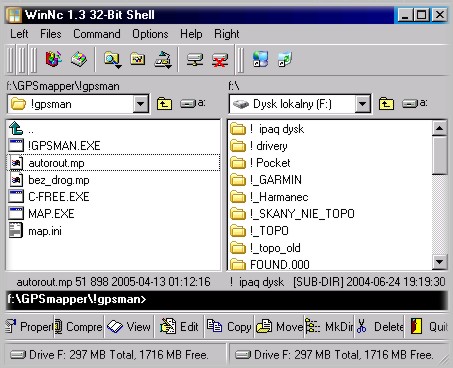
Task: Click the Properties button
Action: coord(29,326)
